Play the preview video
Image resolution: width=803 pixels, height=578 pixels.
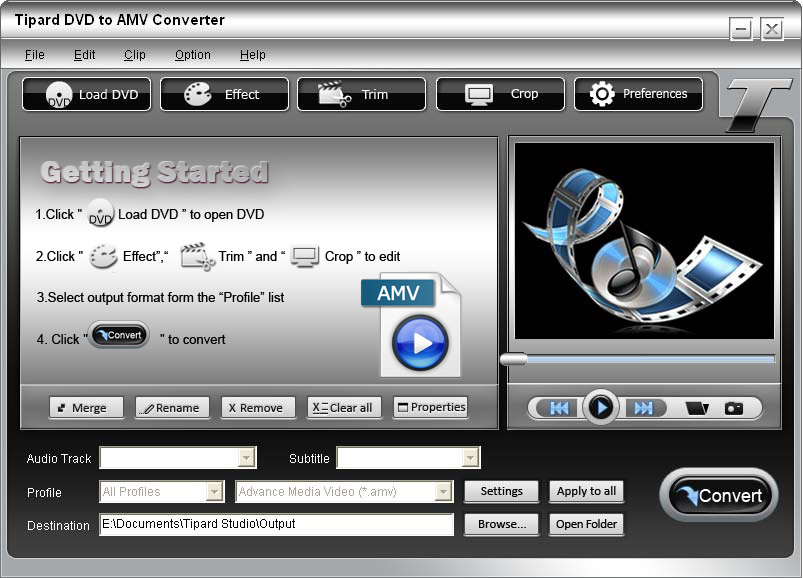click(601, 407)
